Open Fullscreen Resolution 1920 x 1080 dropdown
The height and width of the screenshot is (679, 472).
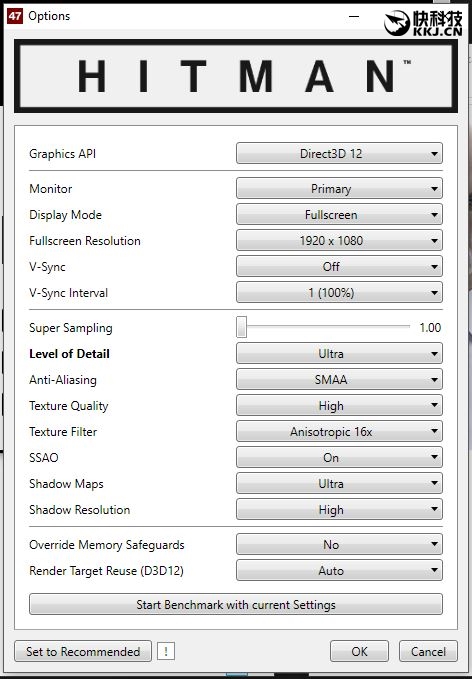pyautogui.click(x=339, y=240)
